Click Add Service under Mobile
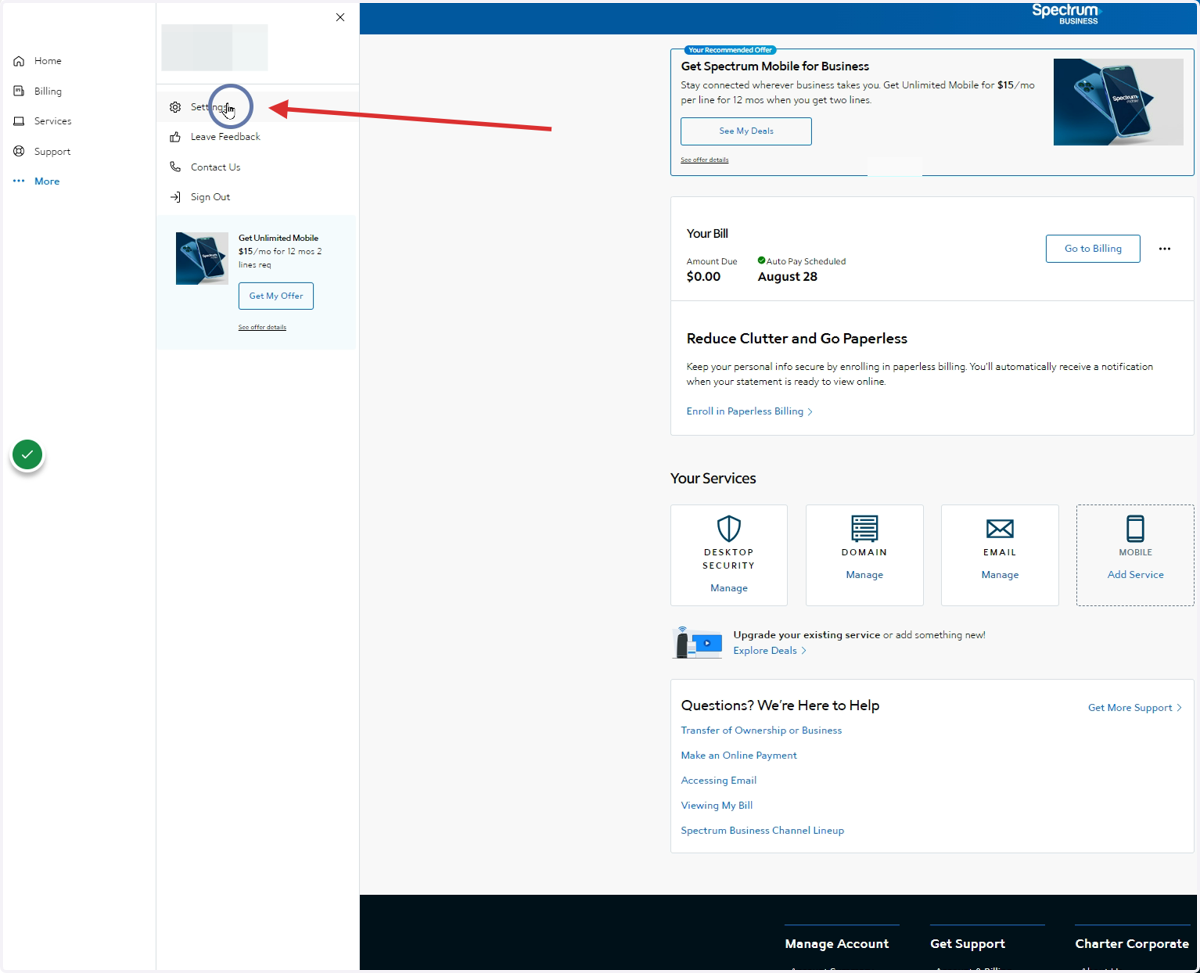Viewport: 1200px width, 973px height. click(1135, 575)
